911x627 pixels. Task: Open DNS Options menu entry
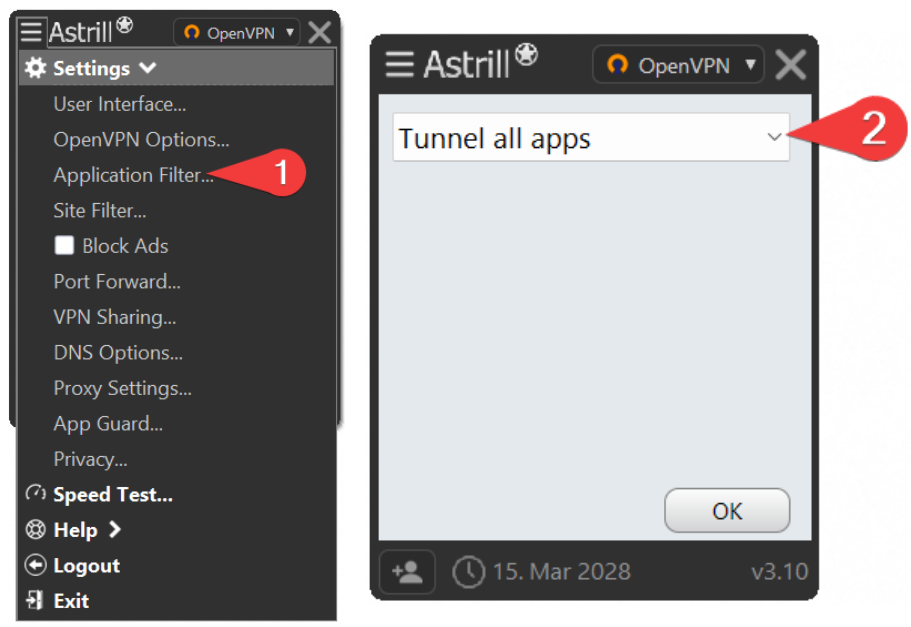[118, 353]
